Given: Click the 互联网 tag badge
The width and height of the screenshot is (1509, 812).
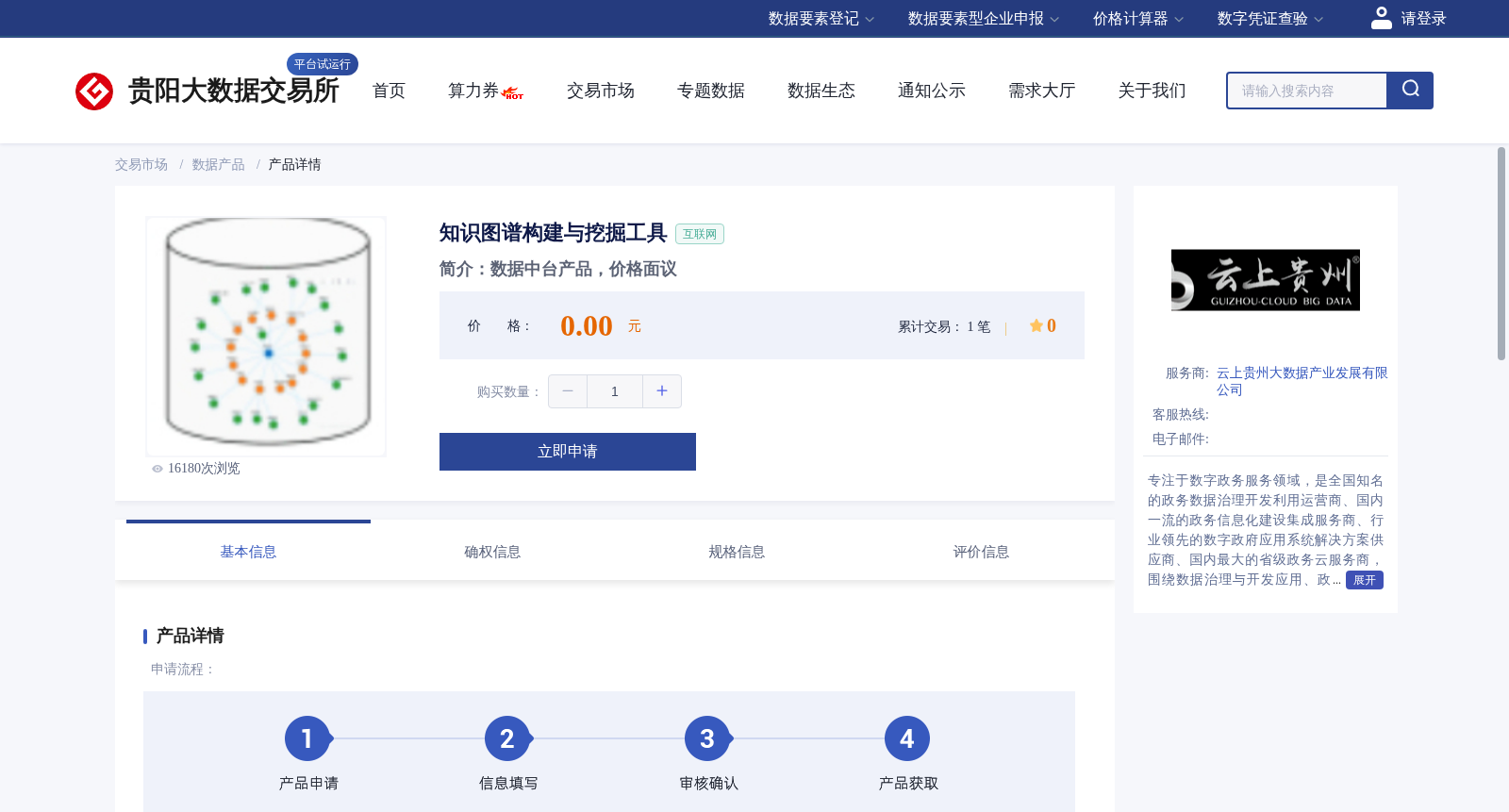Looking at the screenshot, I should (700, 234).
